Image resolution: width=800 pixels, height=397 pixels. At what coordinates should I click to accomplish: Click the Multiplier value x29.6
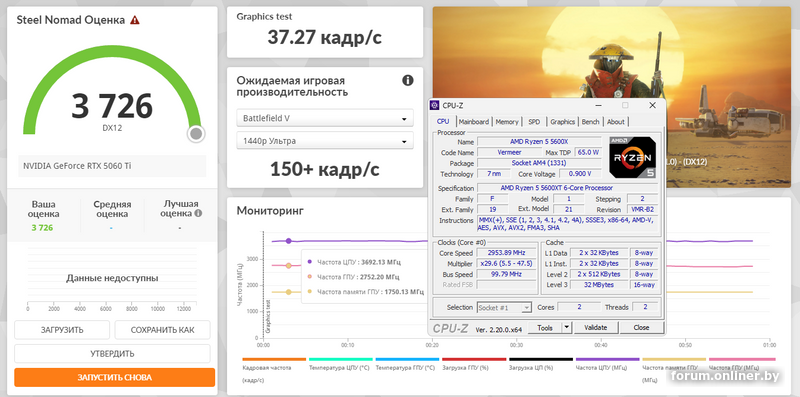507,264
